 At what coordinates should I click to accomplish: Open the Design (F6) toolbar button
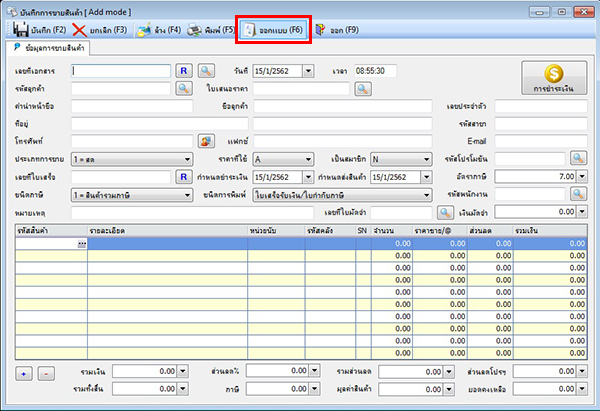coord(273,30)
